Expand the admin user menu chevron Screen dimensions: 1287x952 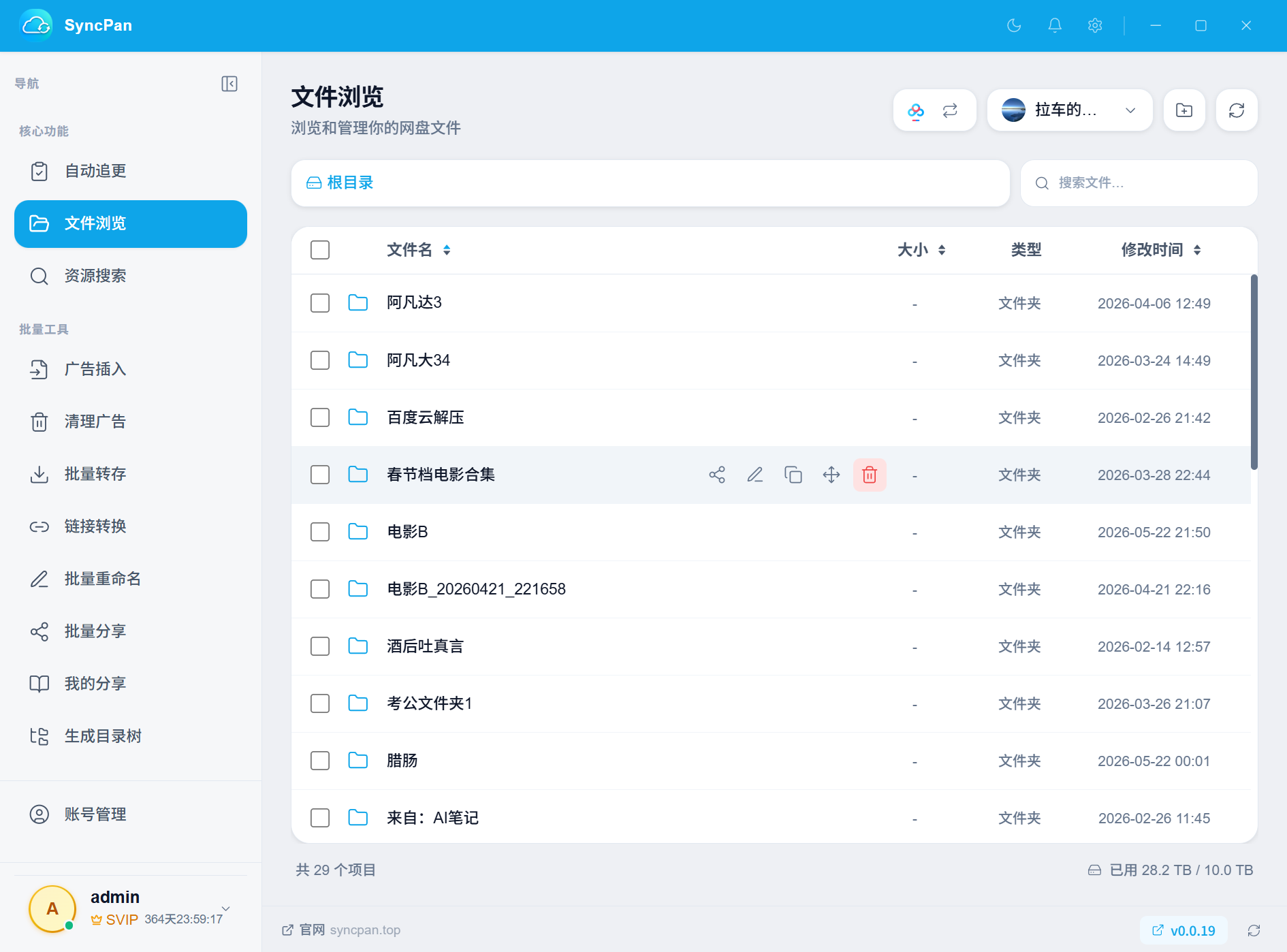(x=226, y=908)
